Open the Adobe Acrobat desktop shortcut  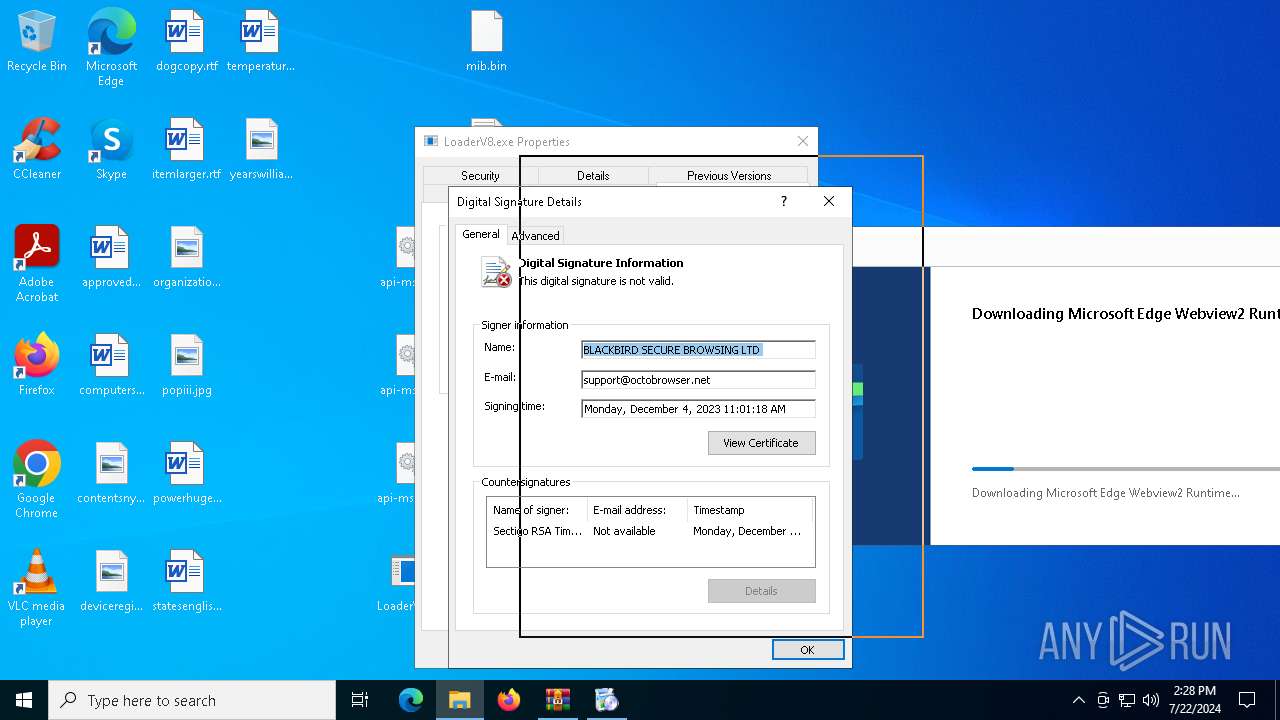(37, 264)
